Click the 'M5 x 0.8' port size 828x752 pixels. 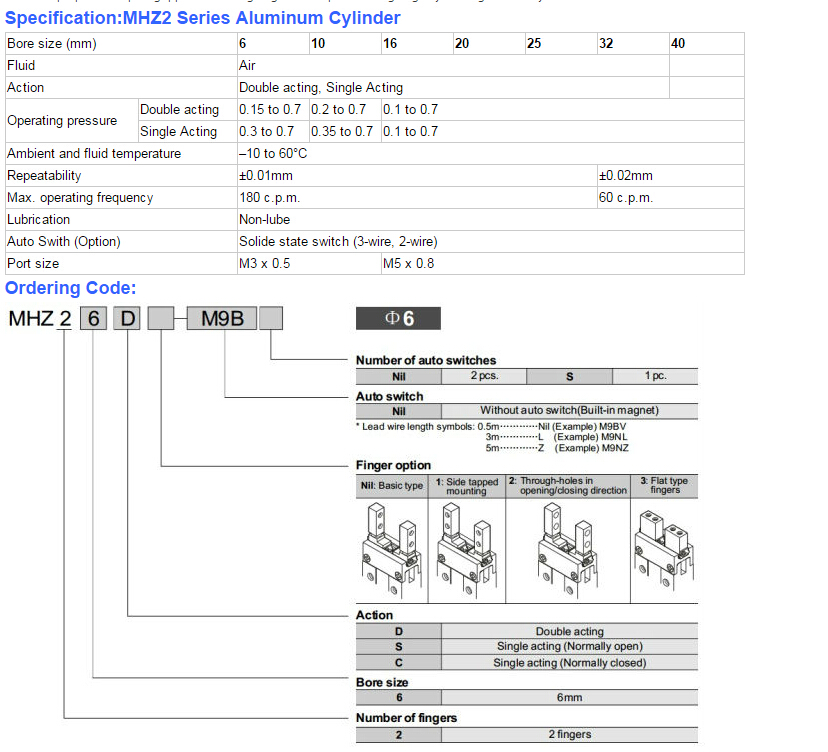pyautogui.click(x=409, y=264)
